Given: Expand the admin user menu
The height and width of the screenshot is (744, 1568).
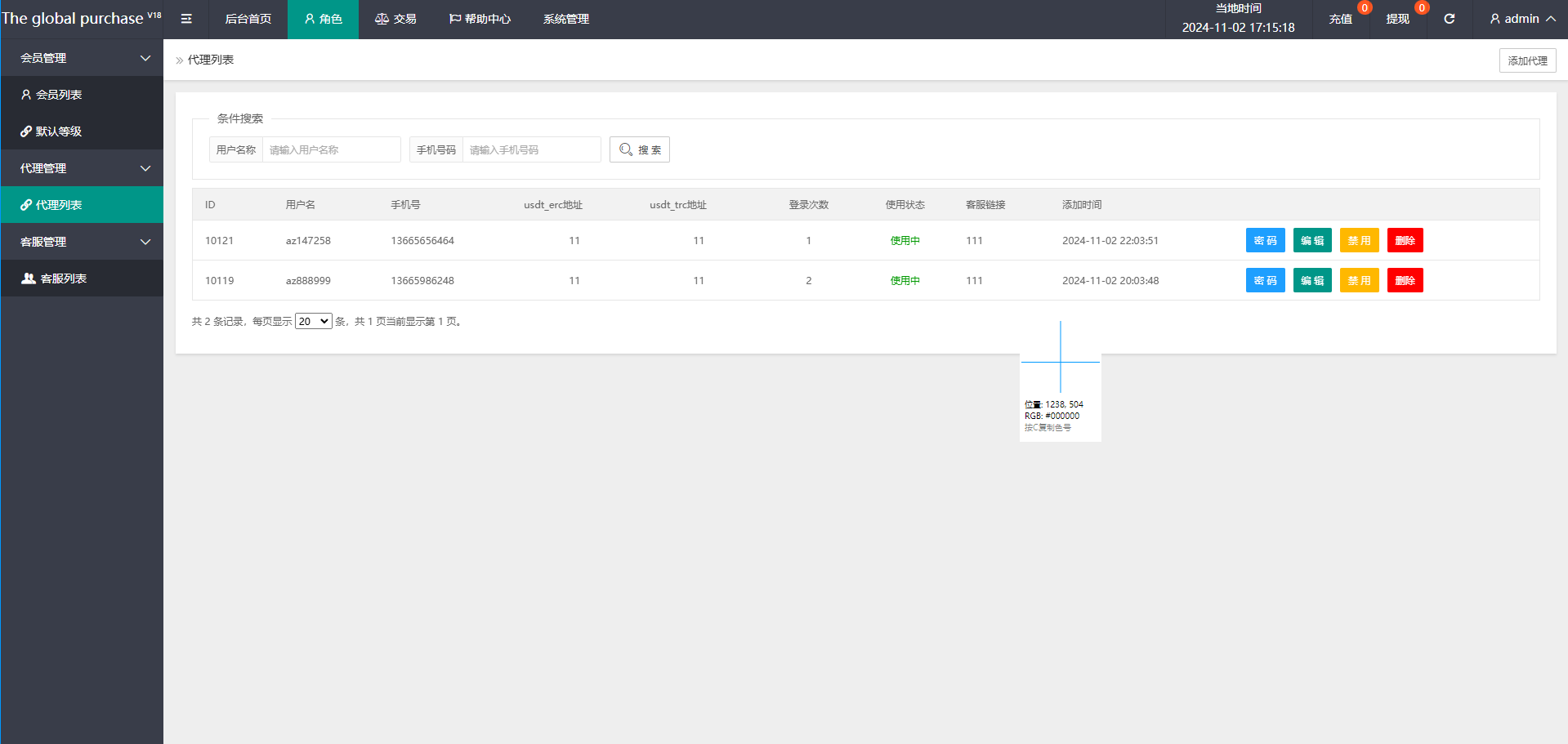Looking at the screenshot, I should point(1521,19).
